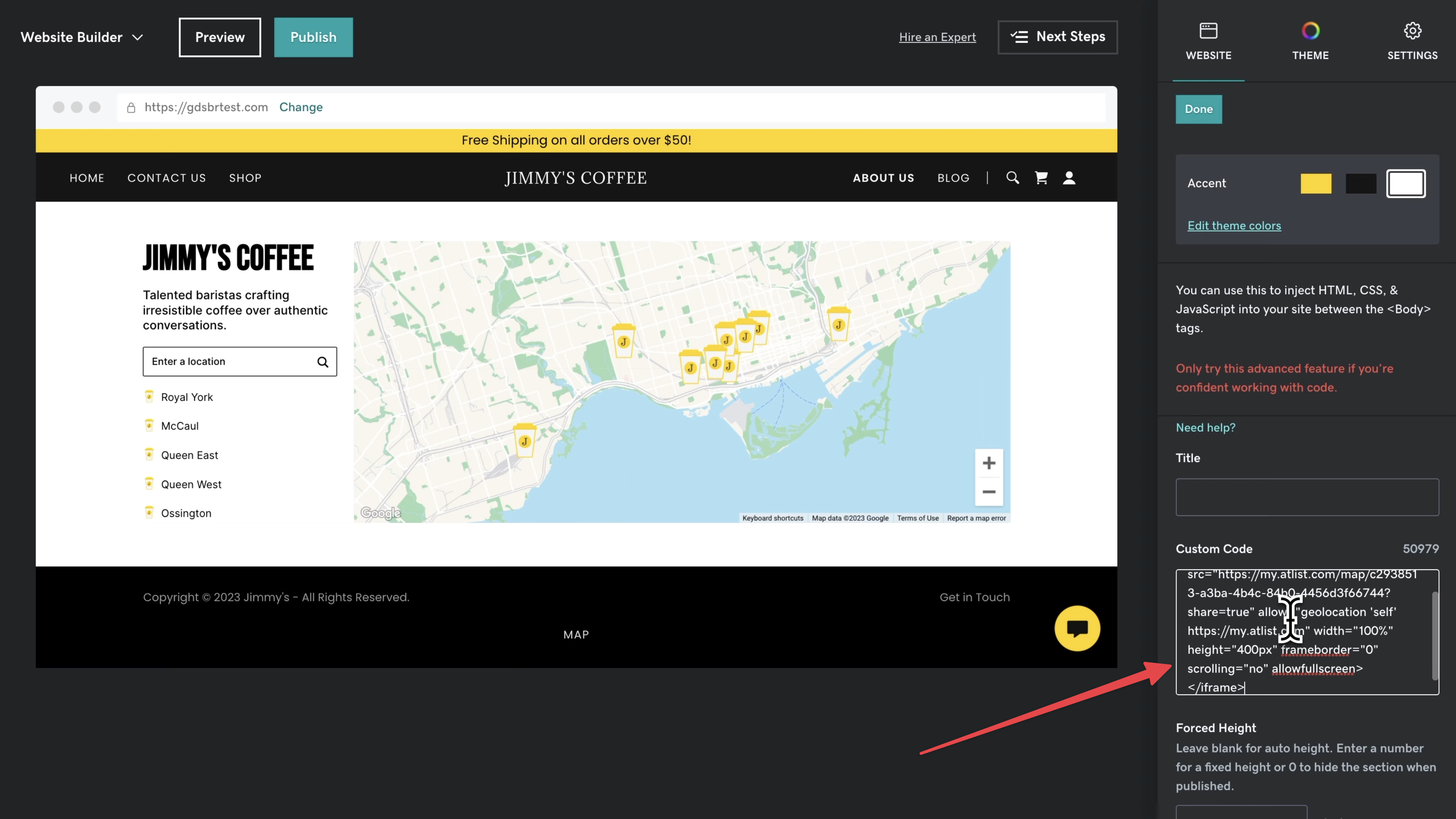Open the yellow chat bubble icon
Image resolution: width=1456 pixels, height=819 pixels.
[1077, 629]
